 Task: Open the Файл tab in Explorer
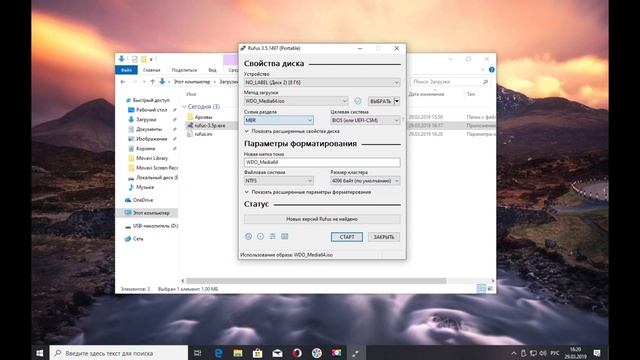(x=126, y=70)
